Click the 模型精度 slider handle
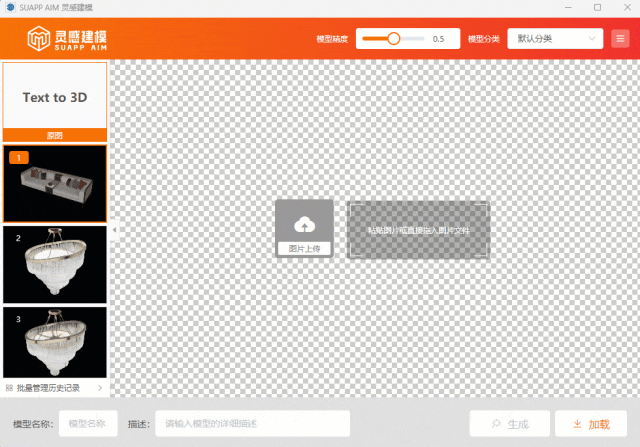Image resolution: width=640 pixels, height=447 pixels. tap(393, 39)
